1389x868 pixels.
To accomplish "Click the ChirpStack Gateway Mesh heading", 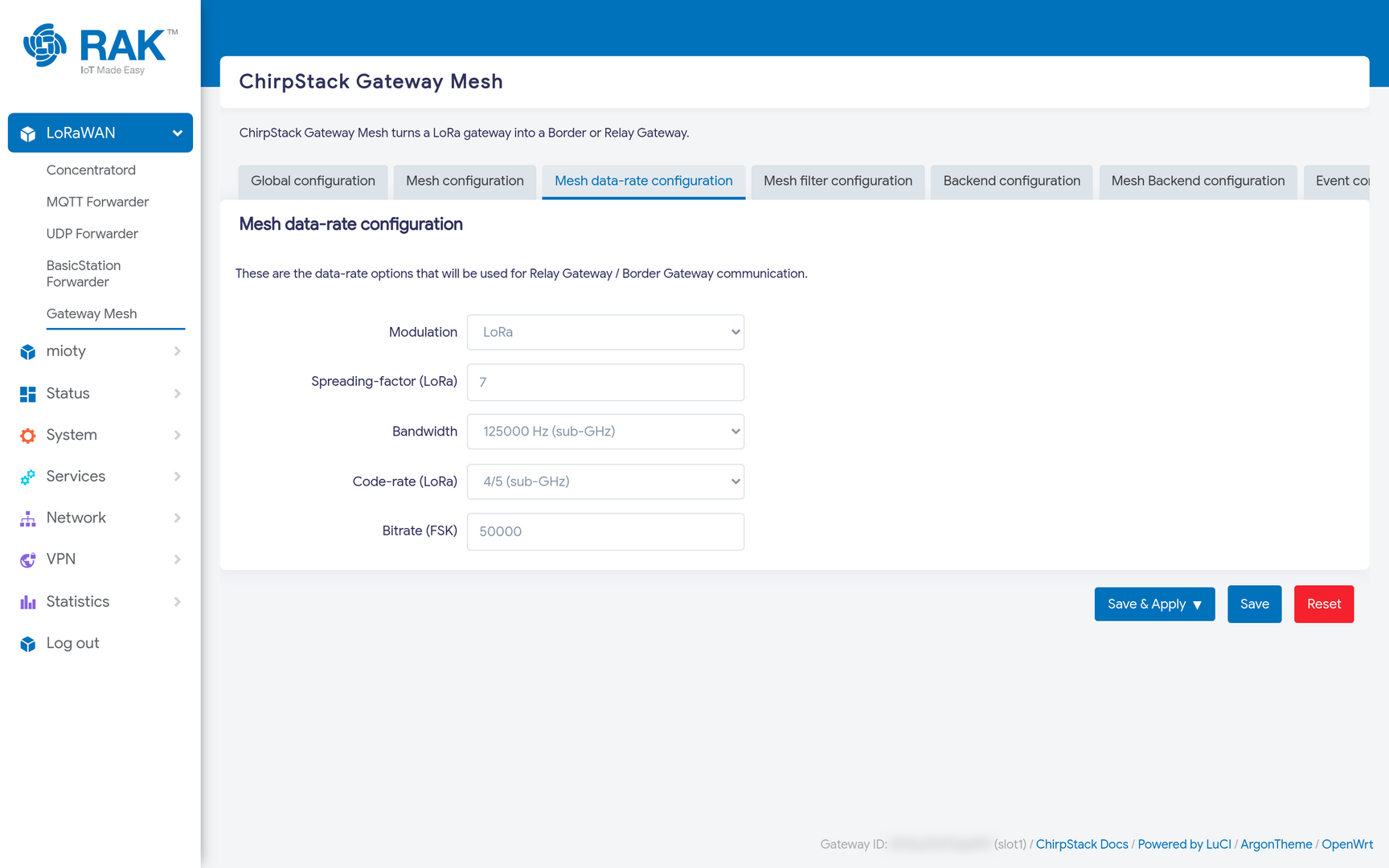I will coord(371,81).
